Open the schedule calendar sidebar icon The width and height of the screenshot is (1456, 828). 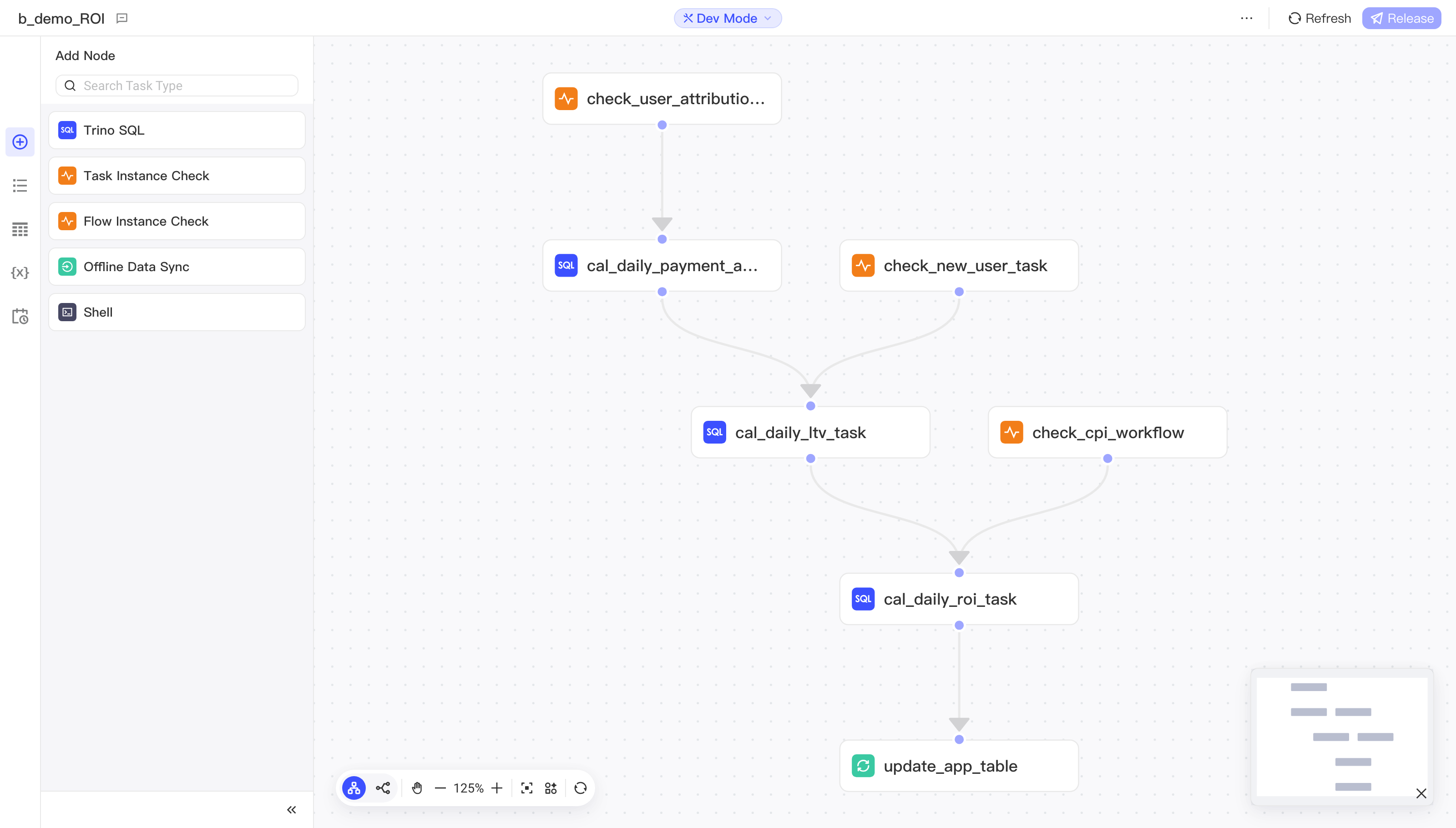(20, 316)
